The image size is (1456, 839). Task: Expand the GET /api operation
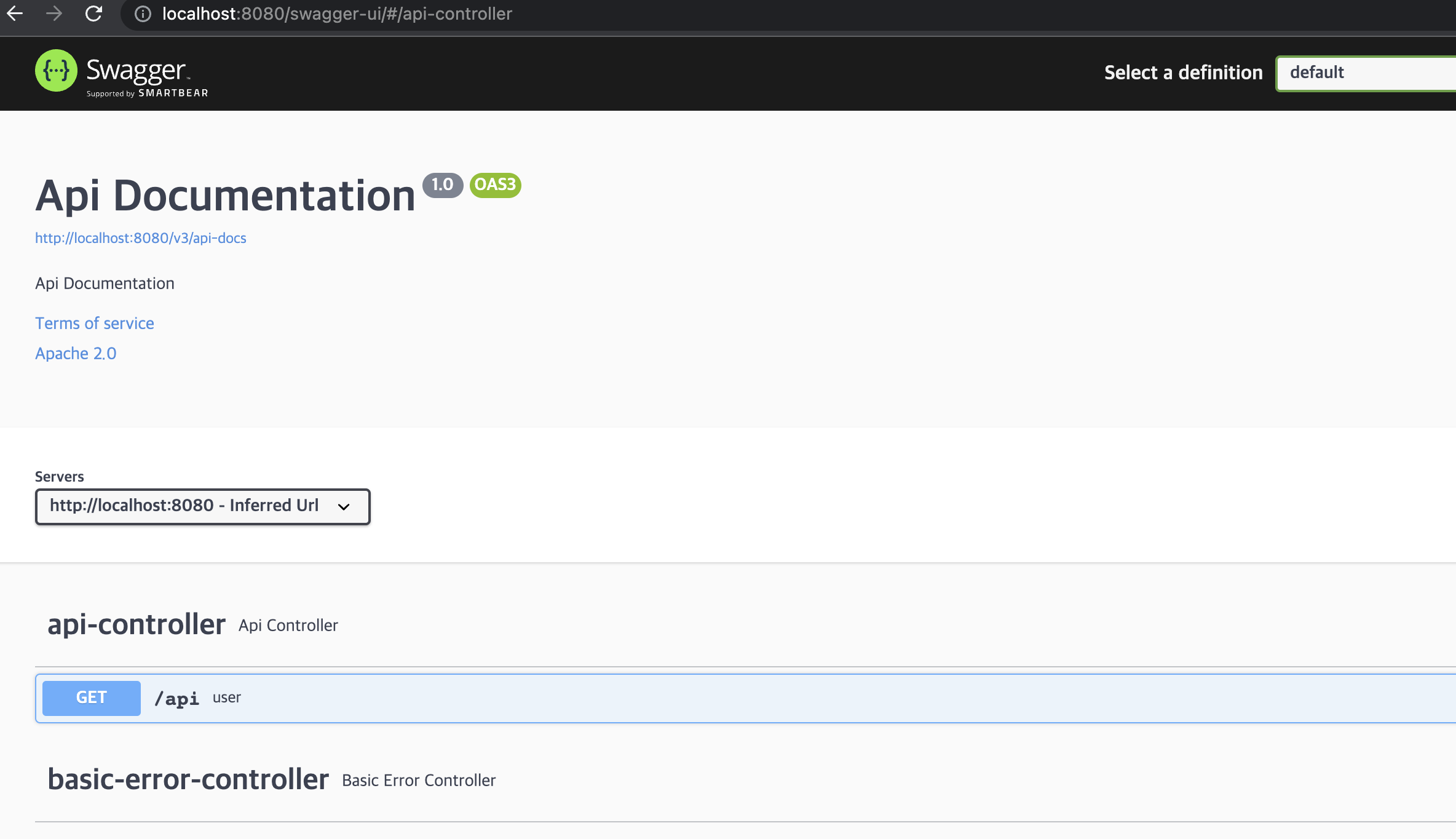pyautogui.click(x=746, y=698)
